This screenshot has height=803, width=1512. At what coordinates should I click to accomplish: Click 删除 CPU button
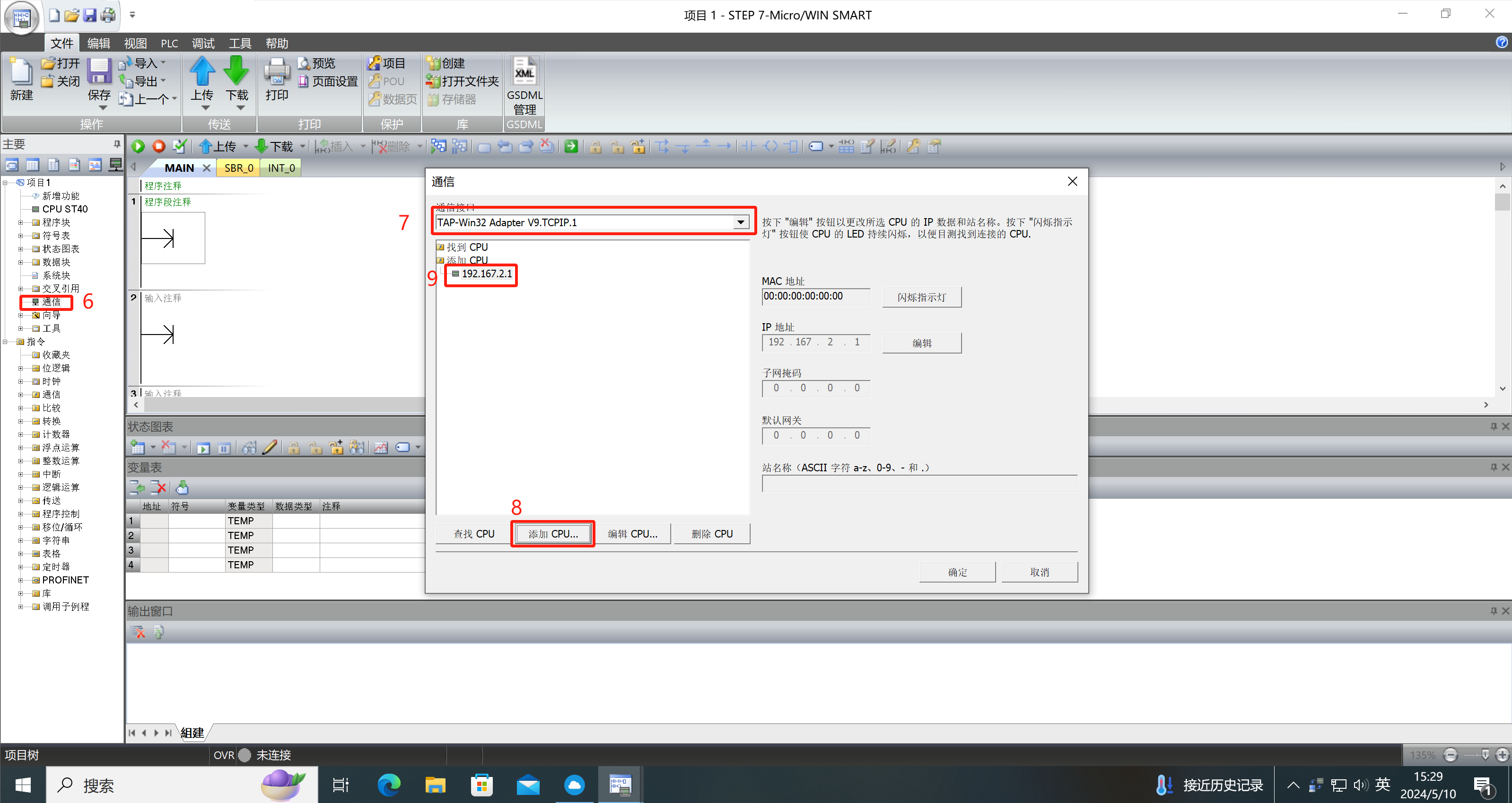coord(712,534)
